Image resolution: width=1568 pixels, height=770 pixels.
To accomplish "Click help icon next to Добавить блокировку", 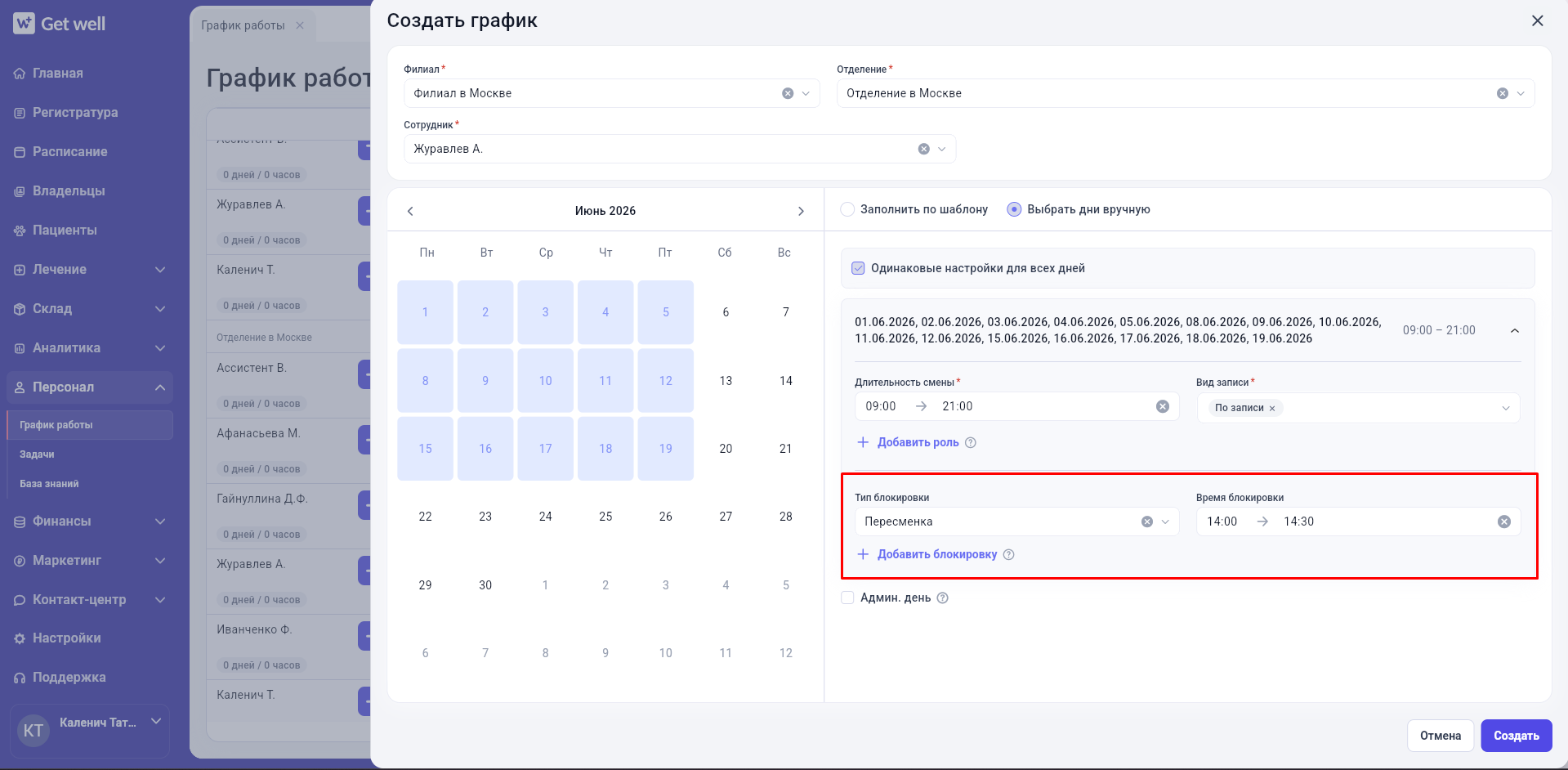I will 1008,554.
